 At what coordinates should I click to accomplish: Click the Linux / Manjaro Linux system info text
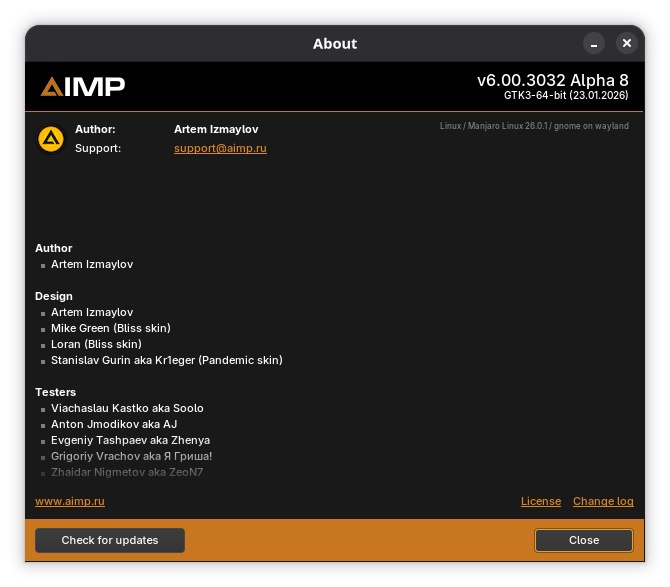(534, 126)
